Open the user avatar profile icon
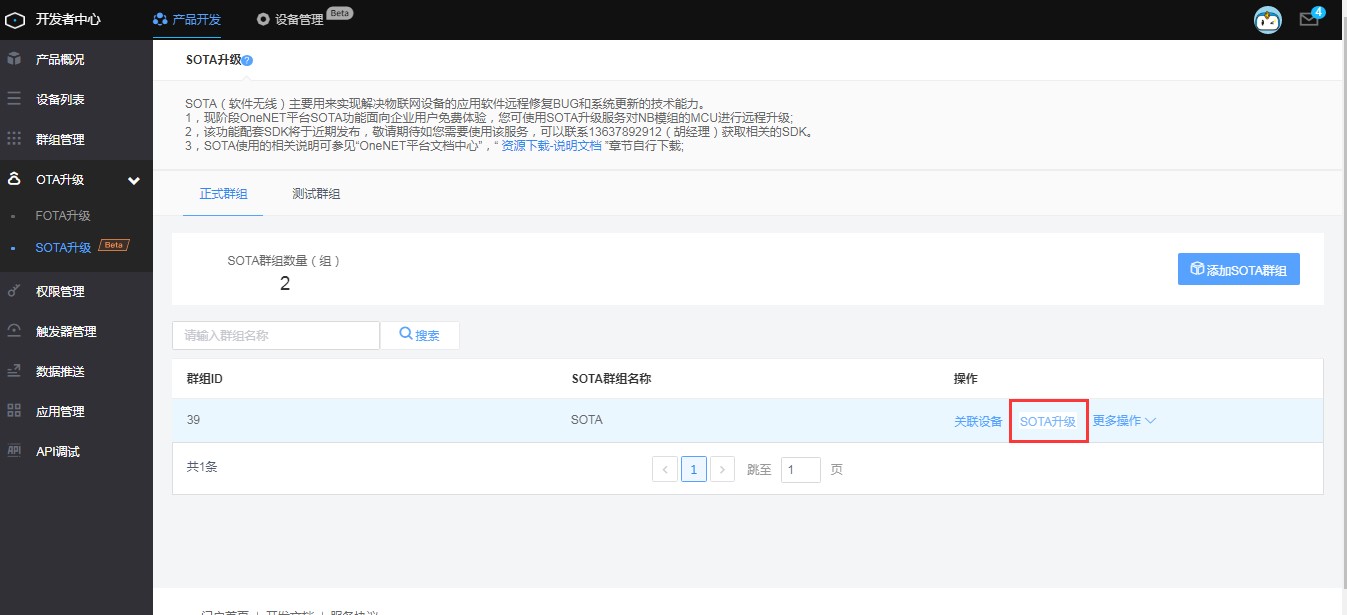The height and width of the screenshot is (615, 1347). 1268,19
